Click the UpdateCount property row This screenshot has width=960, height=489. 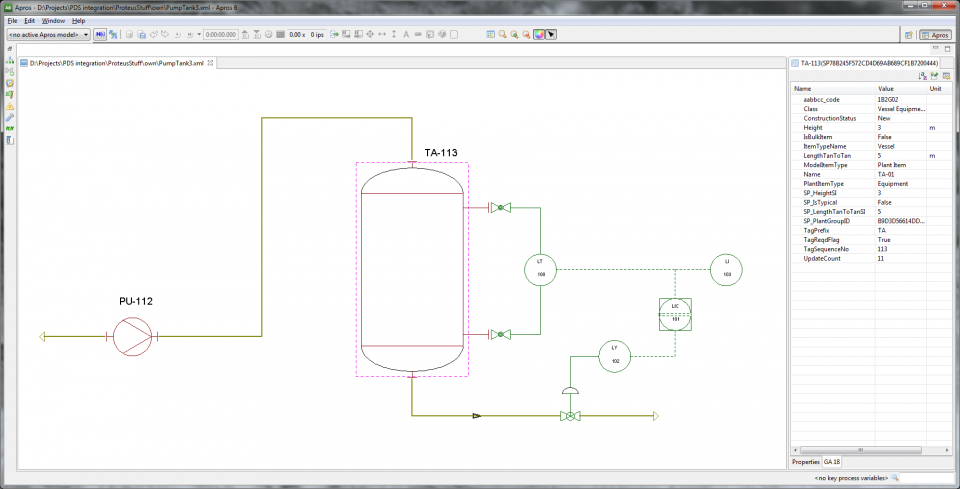coord(872,258)
